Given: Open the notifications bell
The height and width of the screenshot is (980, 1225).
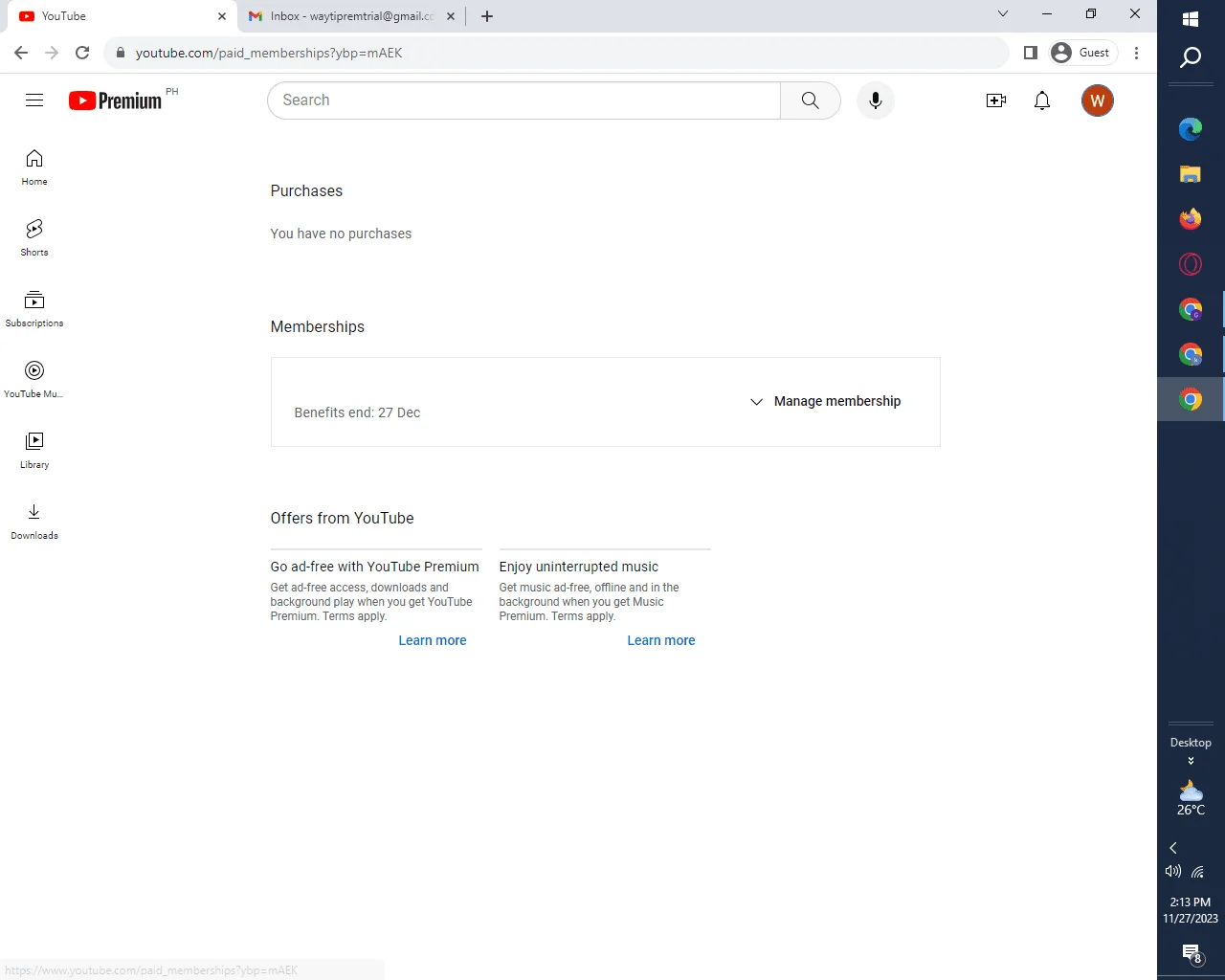Looking at the screenshot, I should 1042,100.
